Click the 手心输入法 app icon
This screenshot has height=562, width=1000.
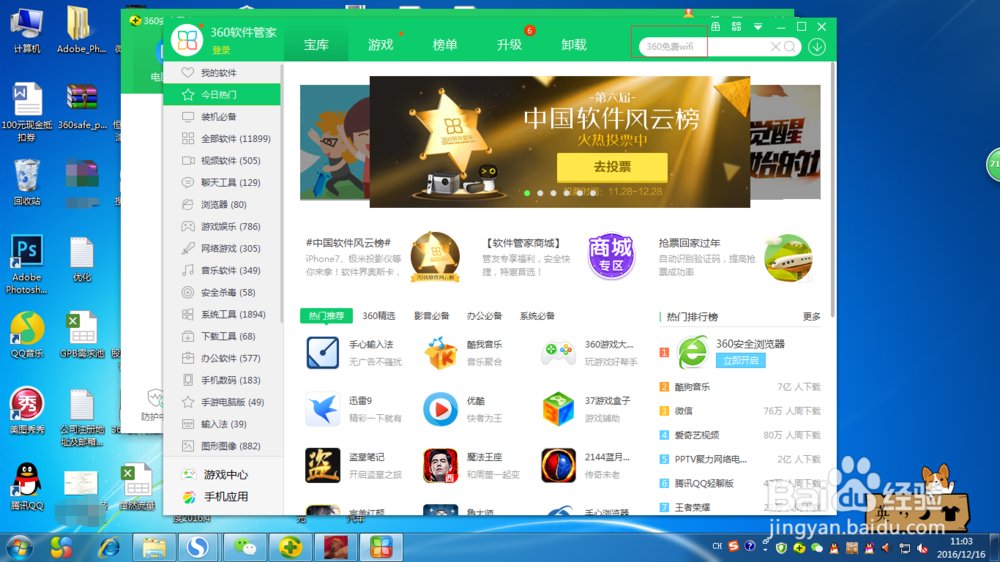pos(323,352)
